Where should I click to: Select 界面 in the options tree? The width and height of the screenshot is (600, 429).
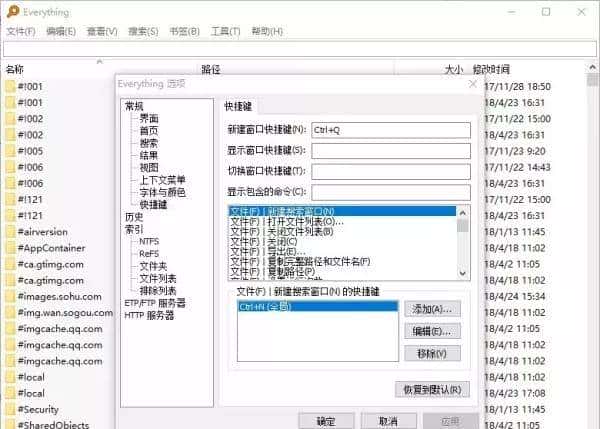point(149,118)
